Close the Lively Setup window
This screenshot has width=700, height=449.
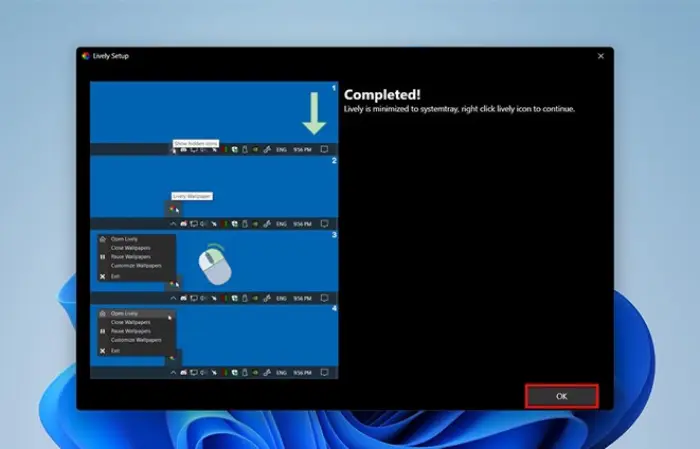[x=600, y=56]
